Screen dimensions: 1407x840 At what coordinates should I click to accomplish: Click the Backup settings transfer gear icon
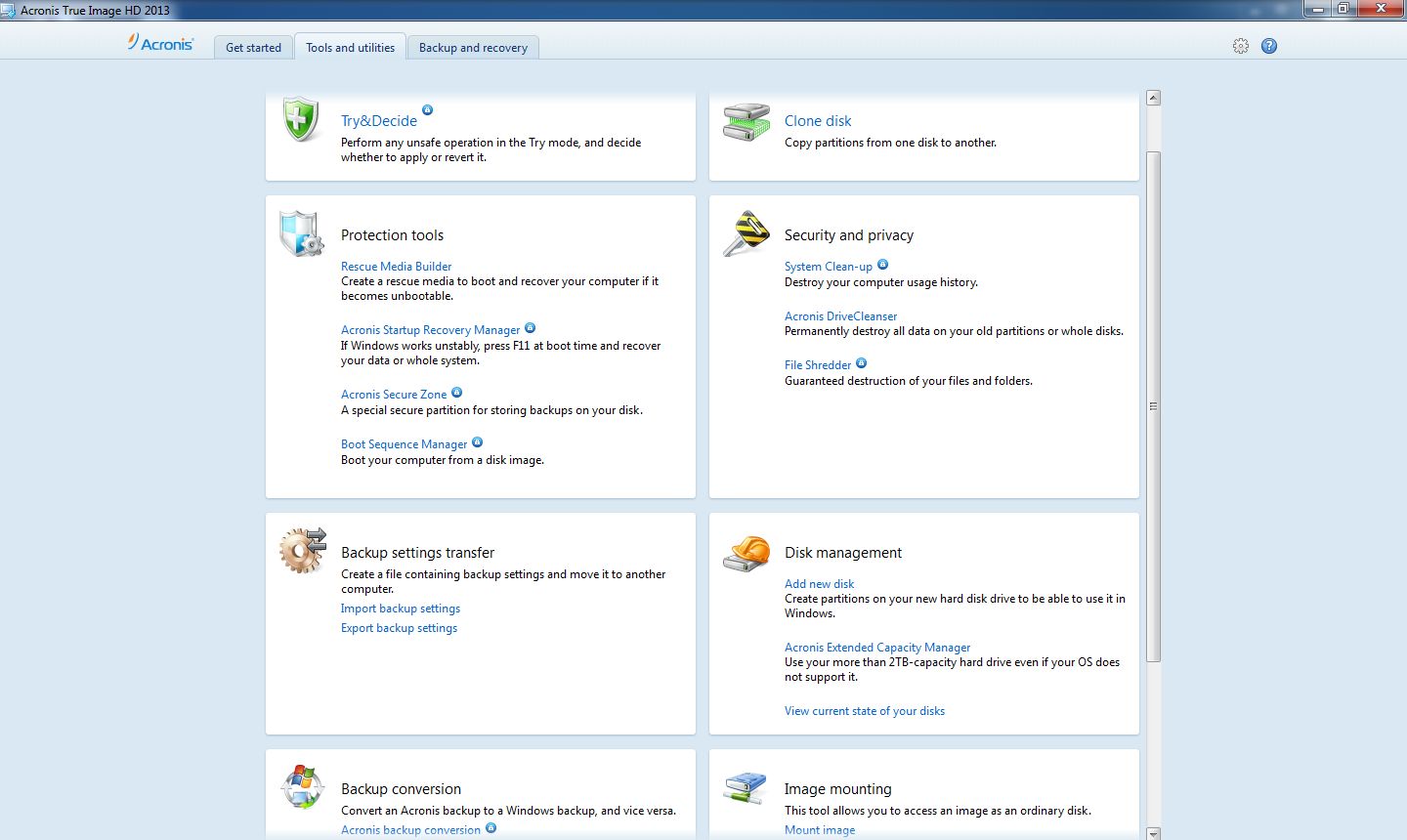tap(303, 550)
